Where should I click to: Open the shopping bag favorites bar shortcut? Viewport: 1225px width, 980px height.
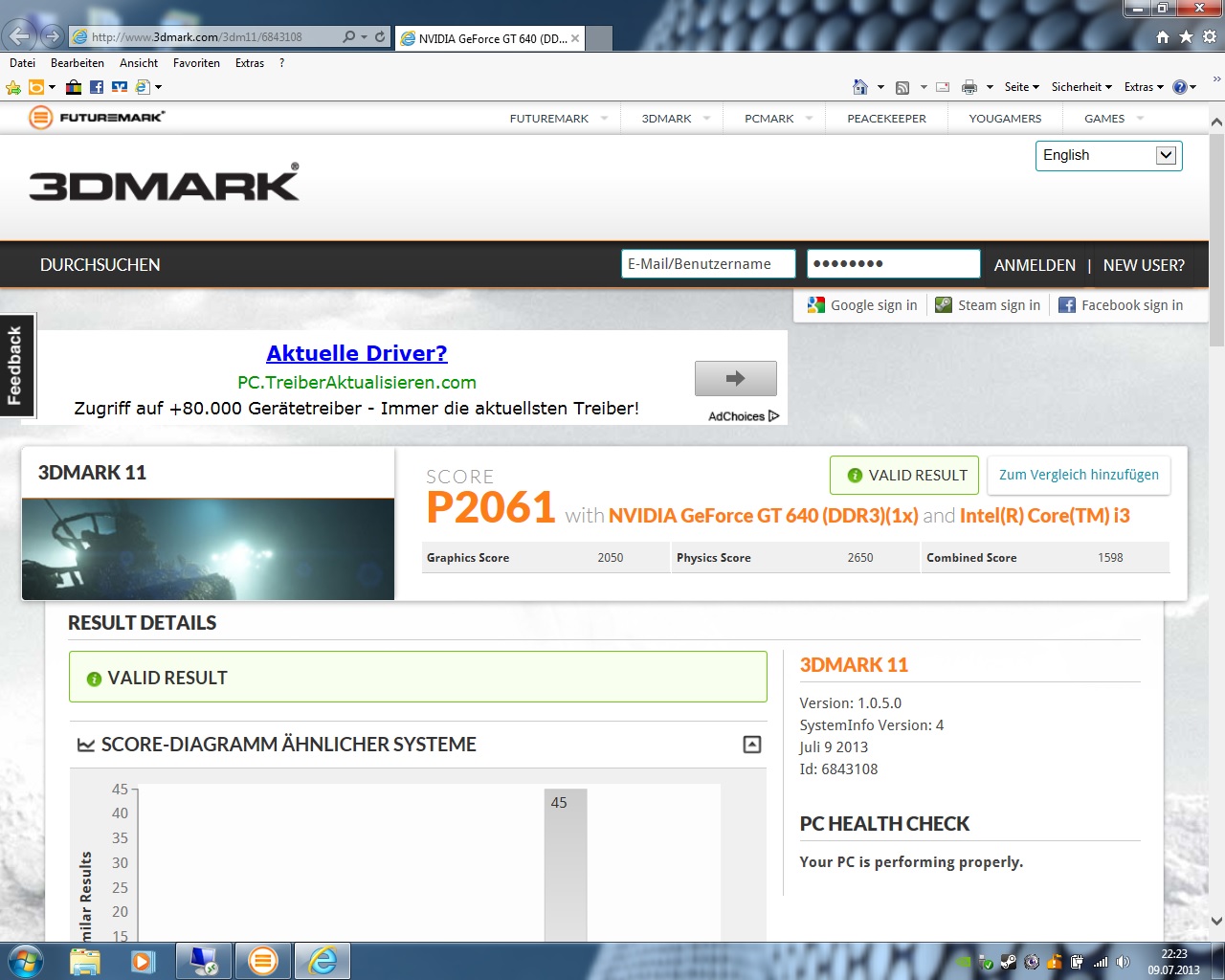74,87
